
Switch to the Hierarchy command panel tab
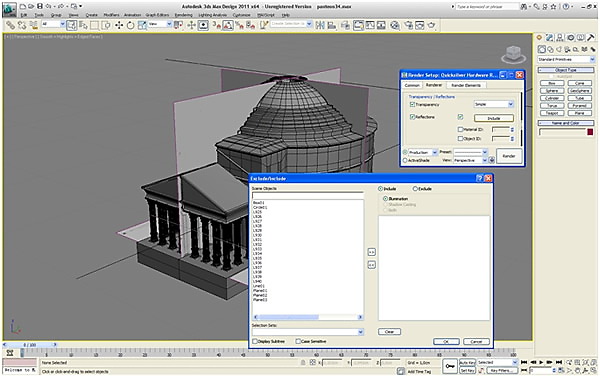pyautogui.click(x=560, y=38)
